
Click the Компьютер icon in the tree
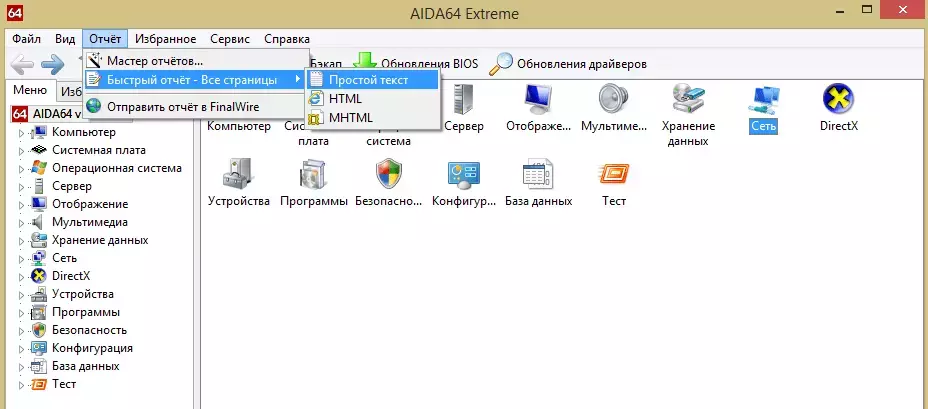point(38,133)
